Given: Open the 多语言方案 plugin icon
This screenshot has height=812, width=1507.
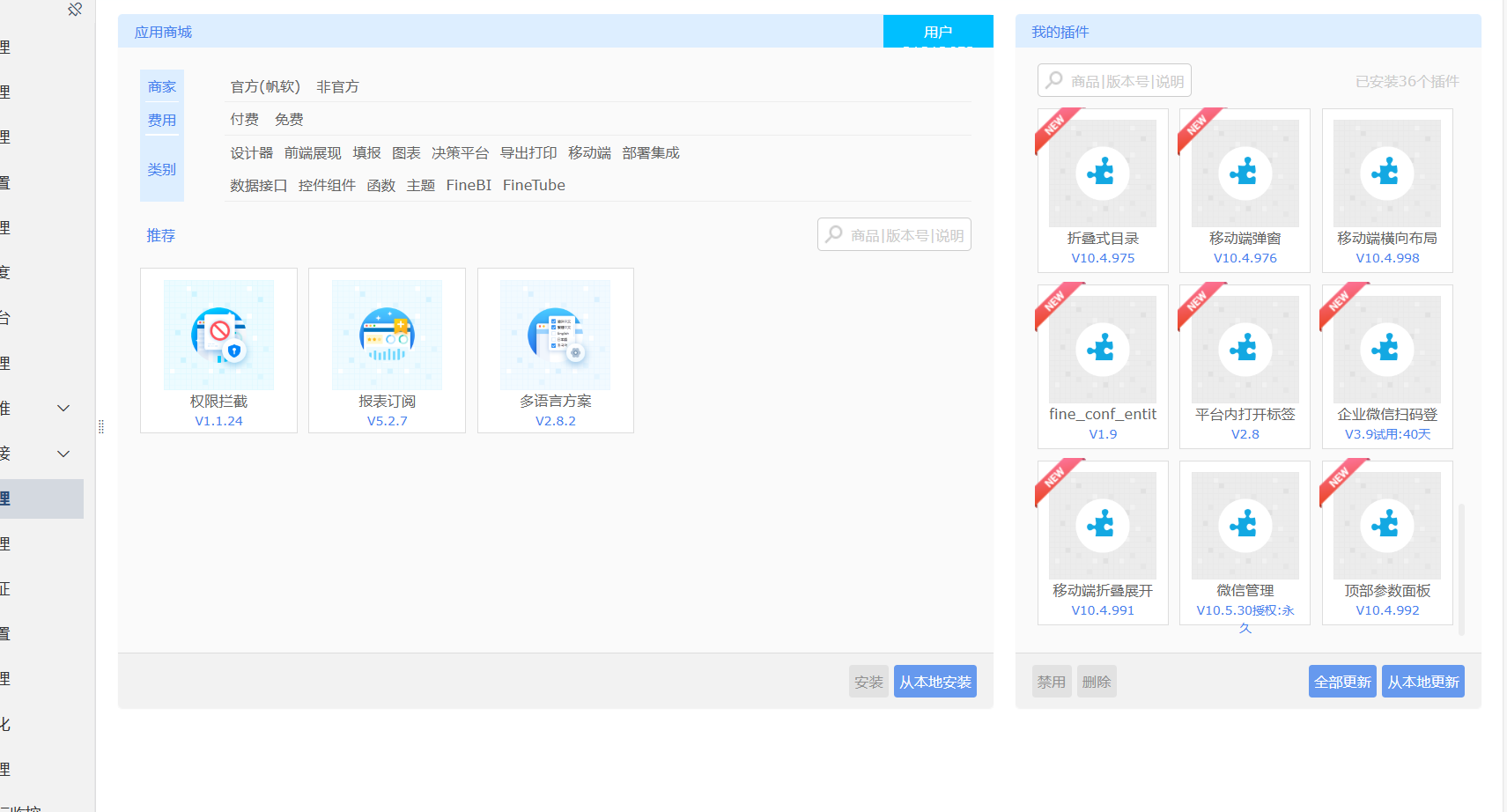Looking at the screenshot, I should pos(555,335).
